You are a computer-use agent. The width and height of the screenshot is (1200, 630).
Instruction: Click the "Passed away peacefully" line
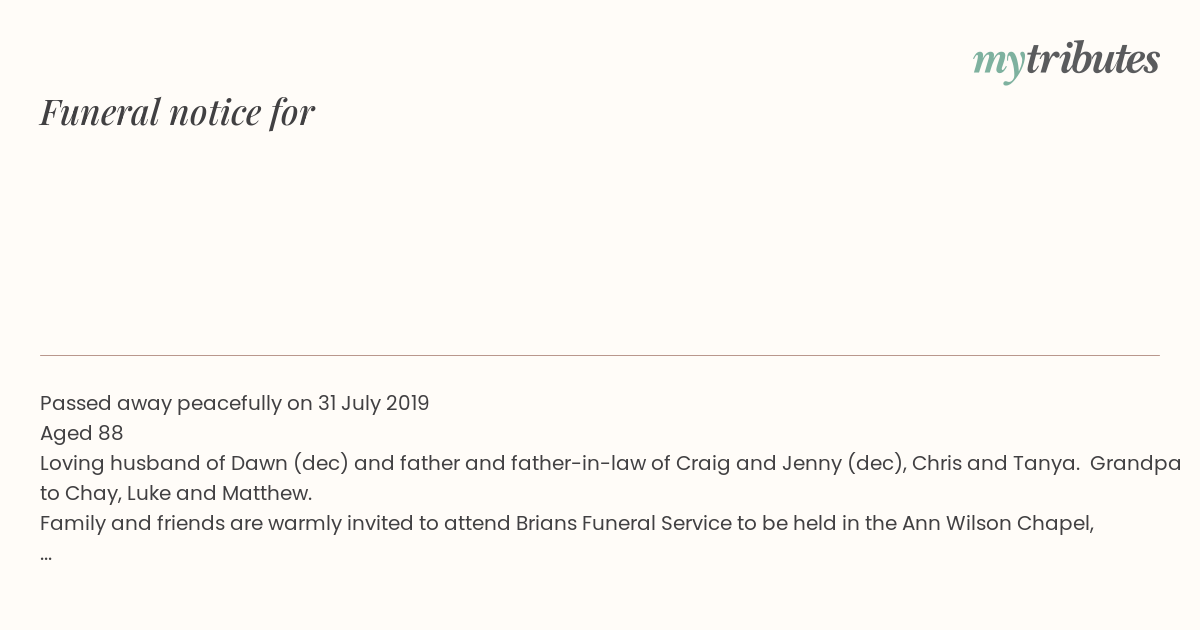pyautogui.click(x=235, y=404)
